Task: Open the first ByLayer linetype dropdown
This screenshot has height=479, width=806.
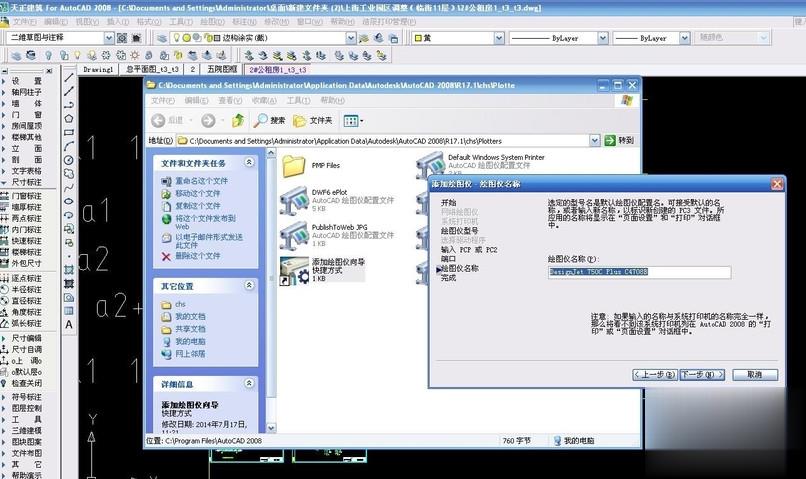Action: 603,38
